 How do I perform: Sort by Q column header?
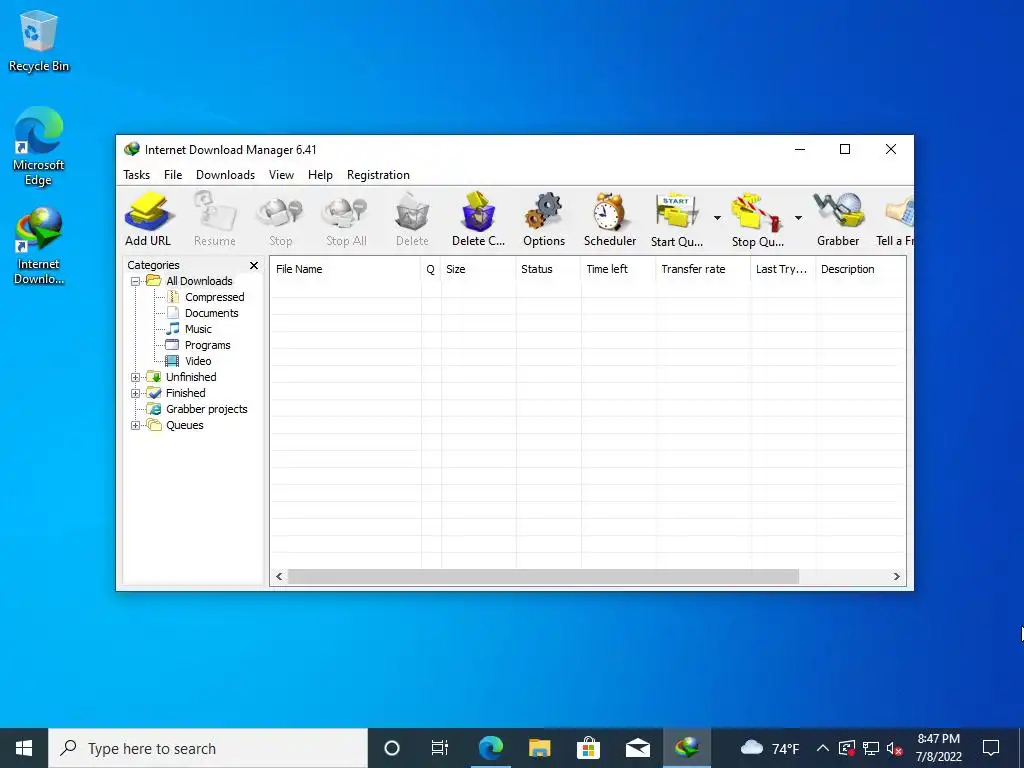click(x=431, y=269)
